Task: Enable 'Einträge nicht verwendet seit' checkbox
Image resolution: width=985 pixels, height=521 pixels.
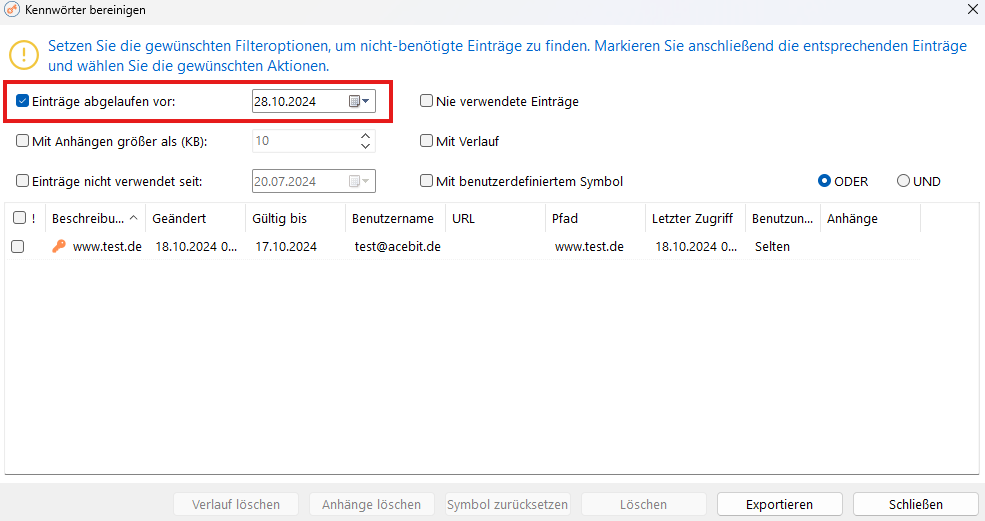Action: (23, 181)
